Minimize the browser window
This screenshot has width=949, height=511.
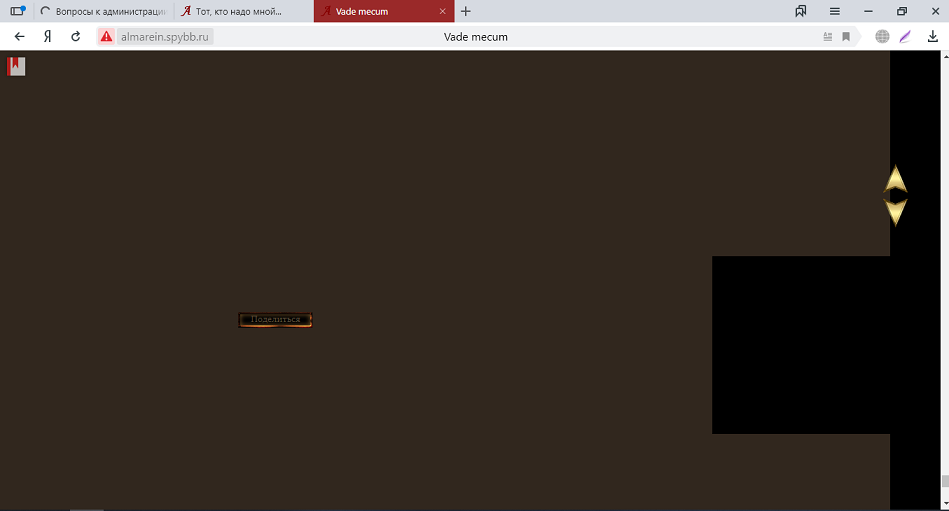point(868,11)
